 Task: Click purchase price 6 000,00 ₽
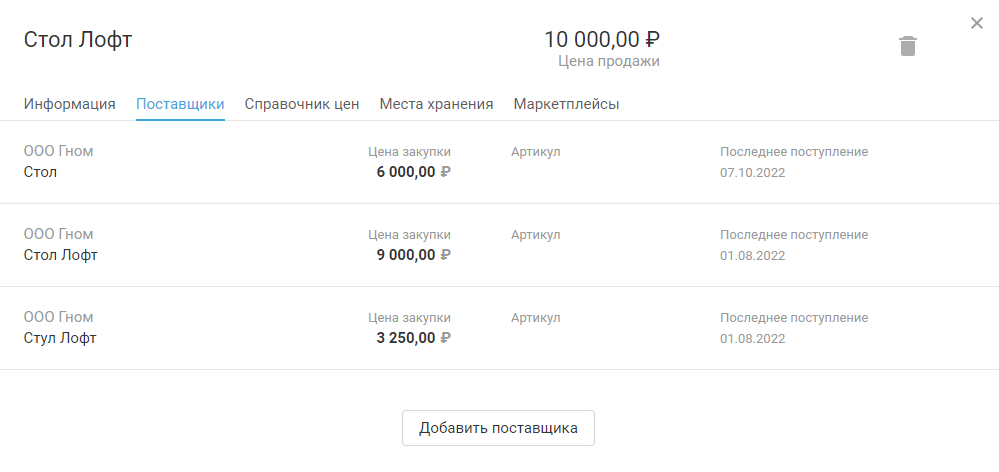coord(413,172)
